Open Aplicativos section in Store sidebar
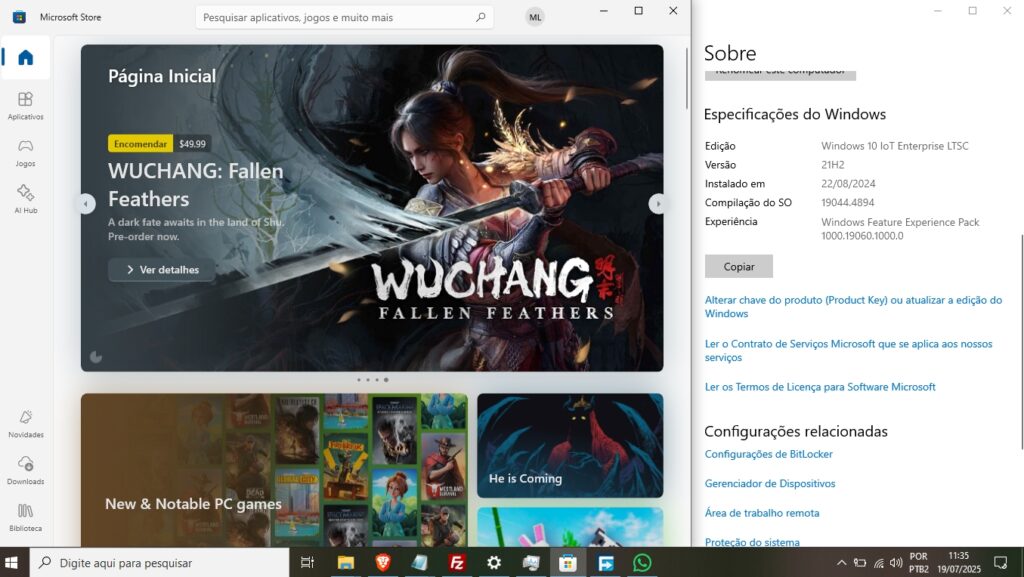 tap(25, 106)
